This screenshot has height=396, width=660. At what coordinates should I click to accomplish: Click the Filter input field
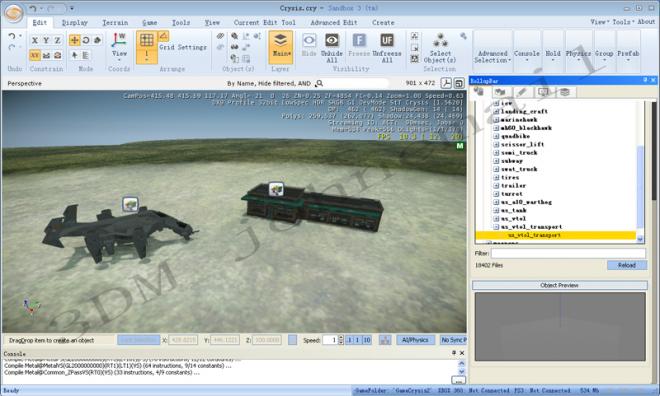(x=568, y=253)
